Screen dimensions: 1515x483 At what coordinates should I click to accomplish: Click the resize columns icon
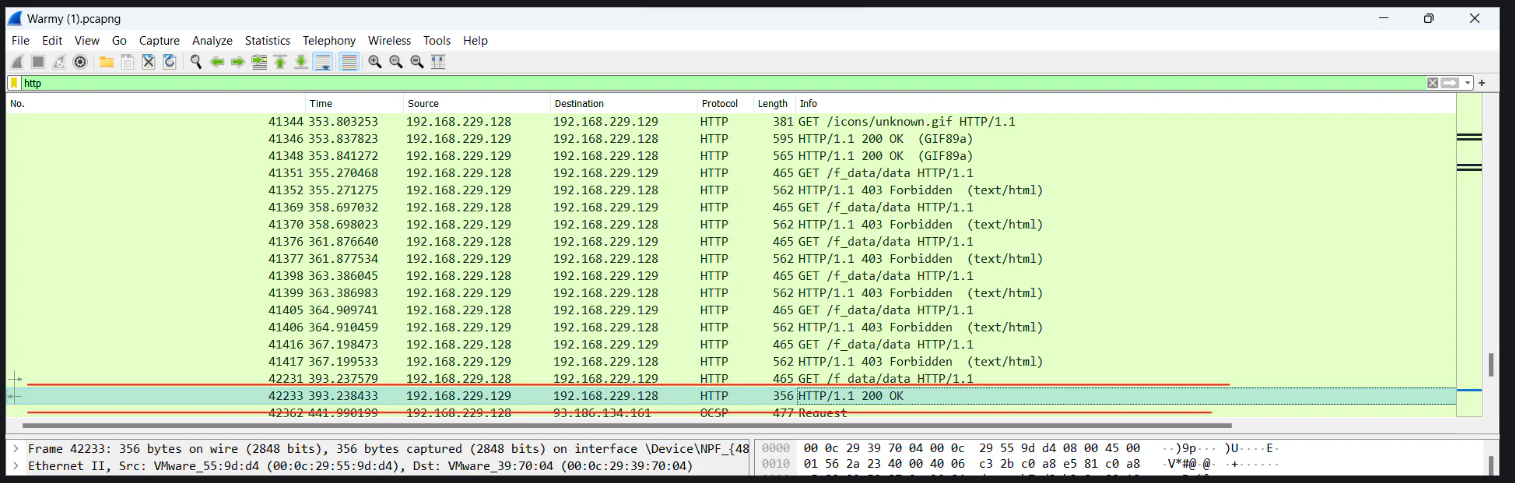438,62
